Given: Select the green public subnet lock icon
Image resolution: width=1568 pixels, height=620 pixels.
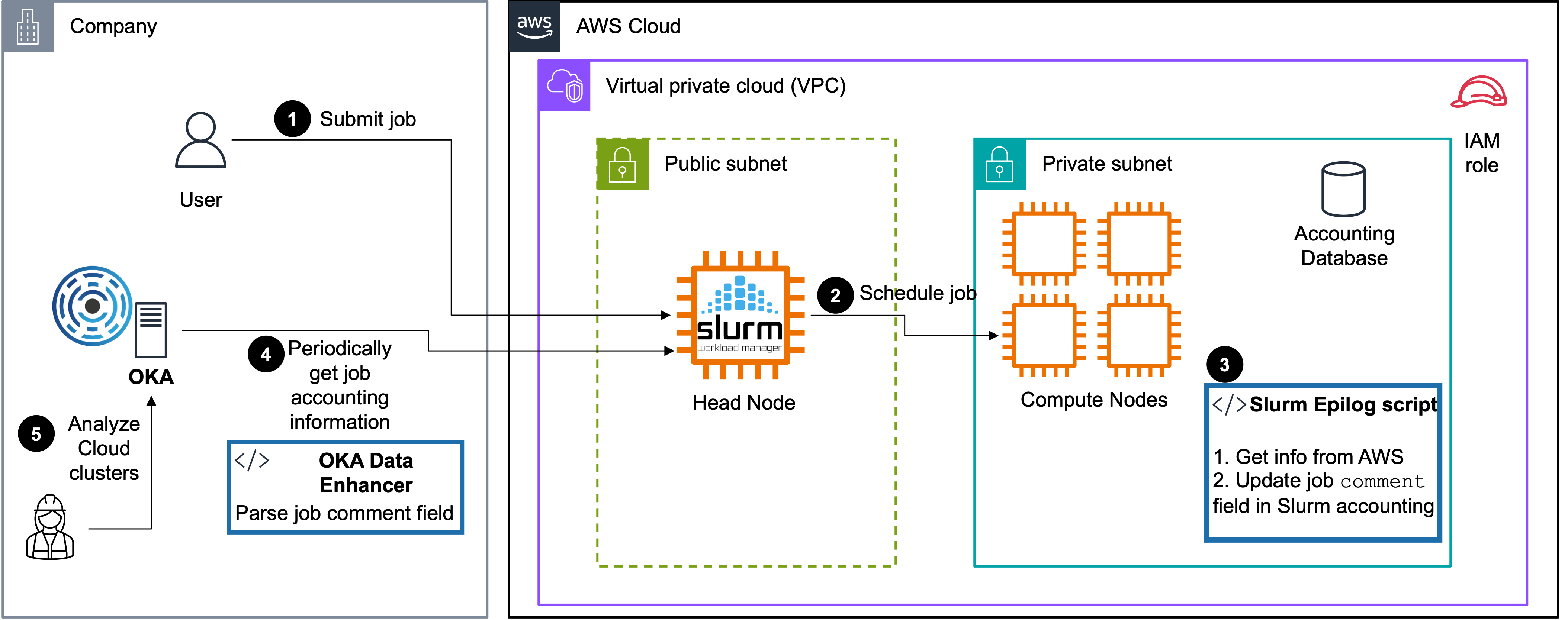Looking at the screenshot, I should (x=622, y=164).
